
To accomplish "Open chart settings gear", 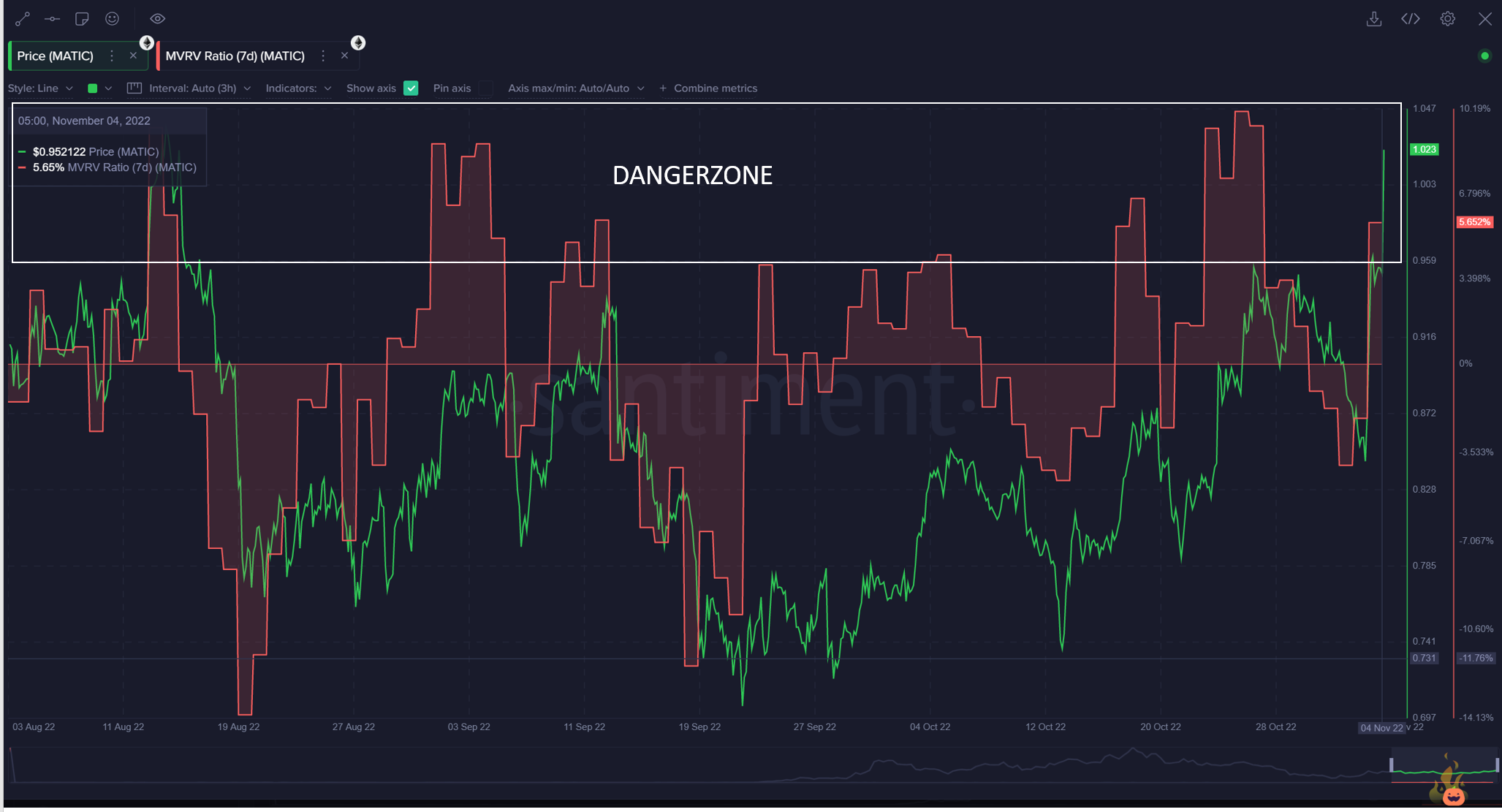I will [x=1447, y=19].
